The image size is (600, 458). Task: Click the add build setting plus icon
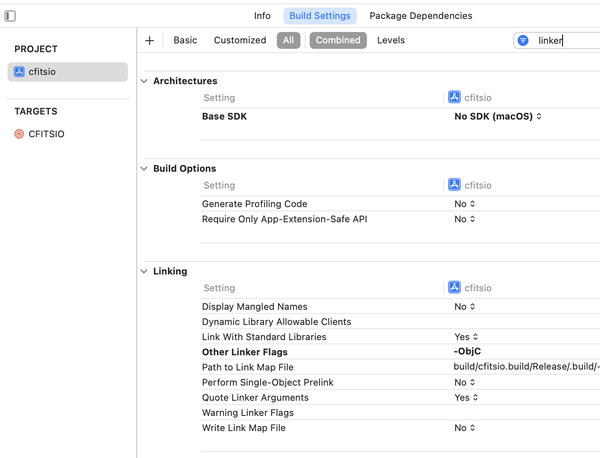click(150, 41)
